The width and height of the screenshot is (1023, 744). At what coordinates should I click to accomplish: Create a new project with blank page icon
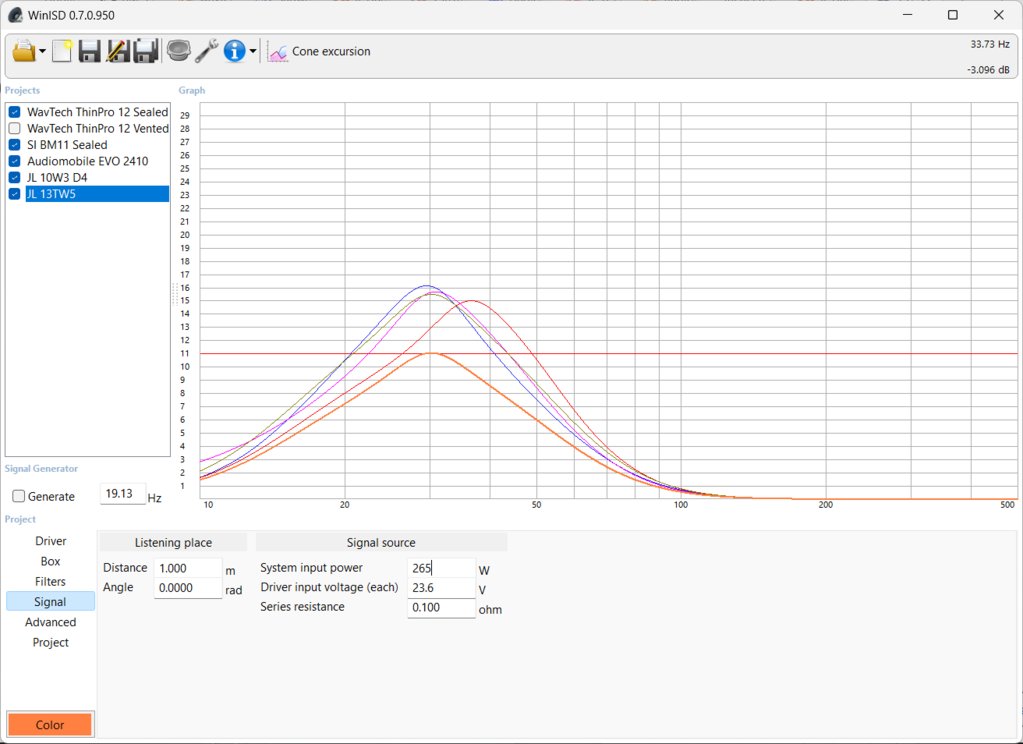[62, 51]
